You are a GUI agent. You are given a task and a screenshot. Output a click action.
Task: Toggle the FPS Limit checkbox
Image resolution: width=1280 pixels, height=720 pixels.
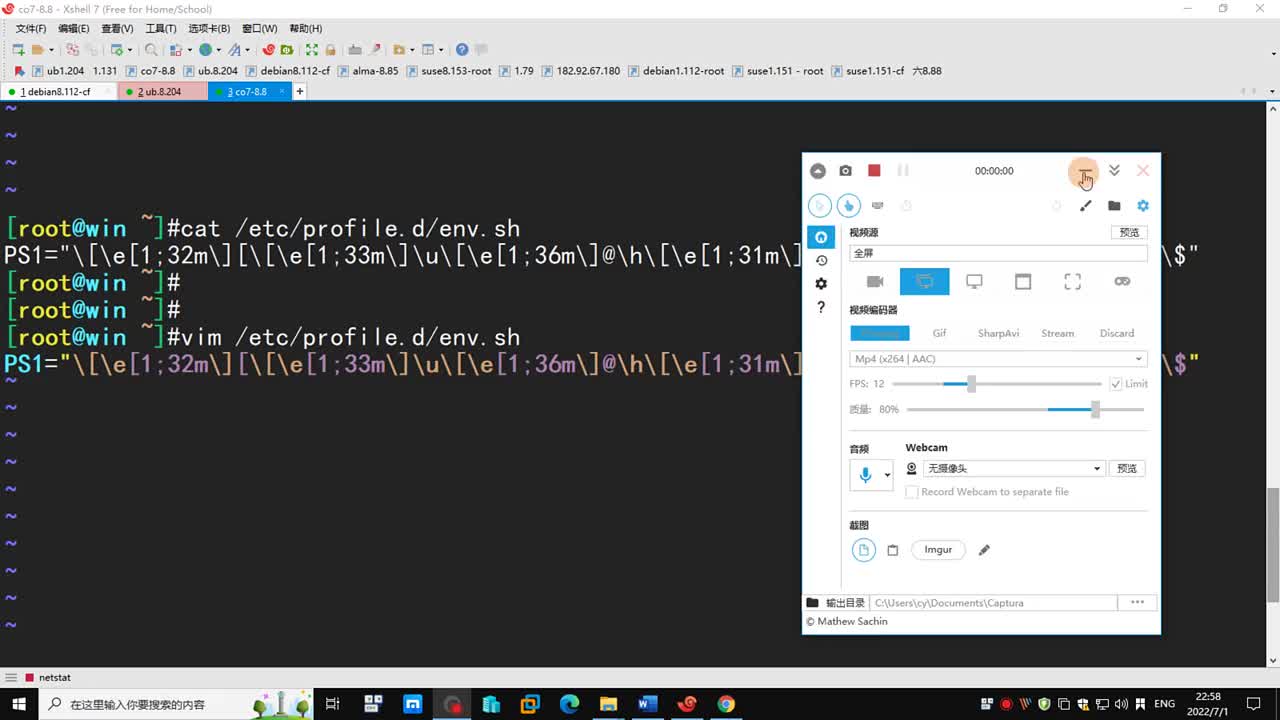1116,384
